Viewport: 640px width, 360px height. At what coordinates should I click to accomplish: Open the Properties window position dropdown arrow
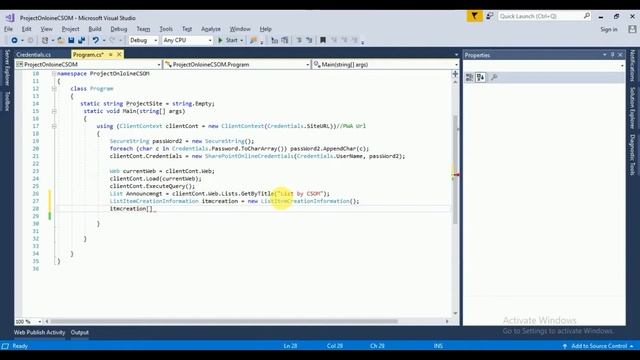point(604,55)
